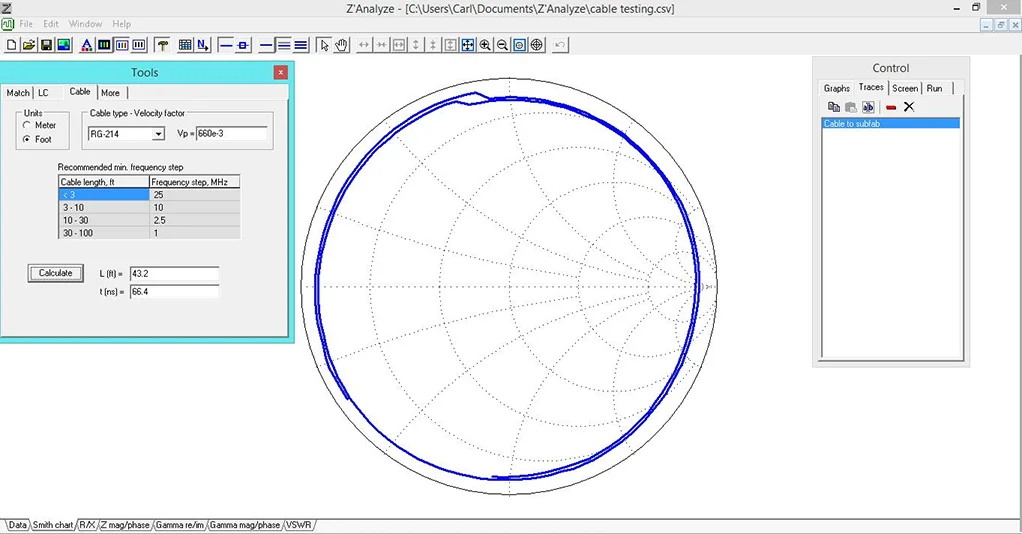Click the save picture toolbar icon
This screenshot has height=534, width=1022.
pos(64,45)
